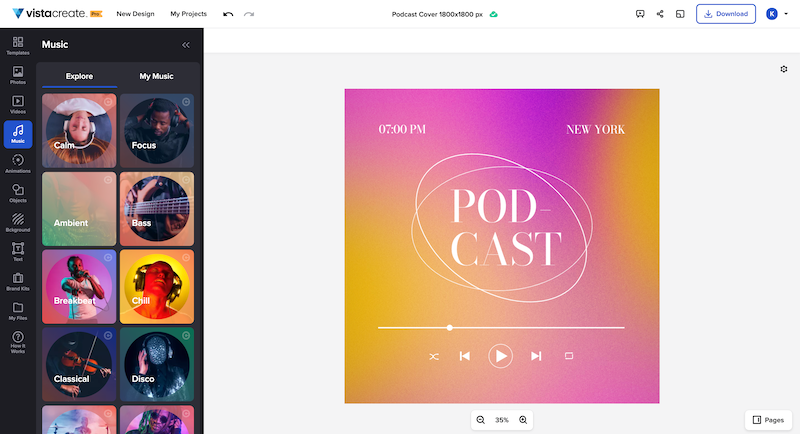This screenshot has width=800, height=434.
Task: Click the share icon in header
Action: (x=660, y=14)
